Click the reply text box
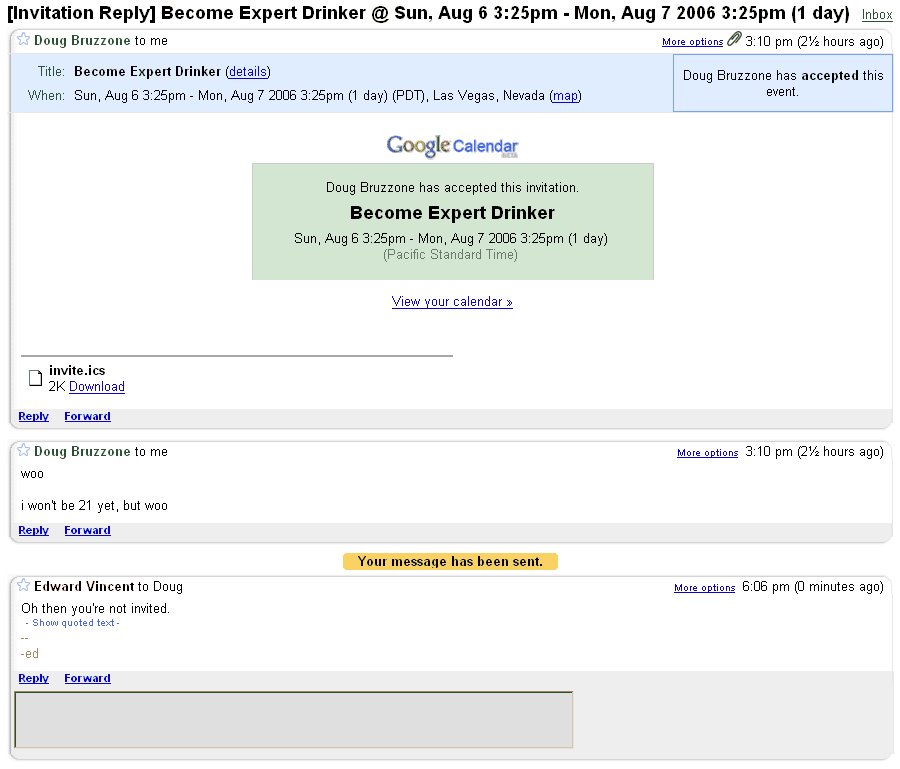This screenshot has height=769, width=900. 293,720
